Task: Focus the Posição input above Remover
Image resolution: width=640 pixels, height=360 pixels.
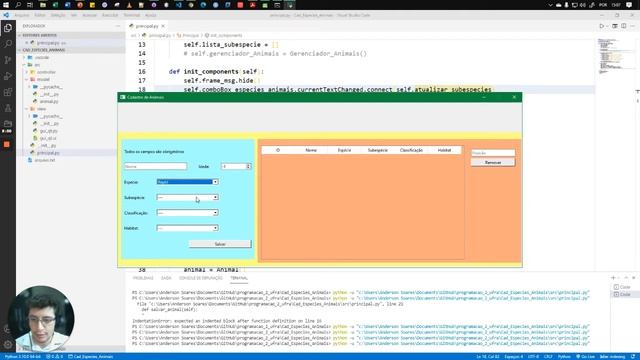Action: [493, 153]
